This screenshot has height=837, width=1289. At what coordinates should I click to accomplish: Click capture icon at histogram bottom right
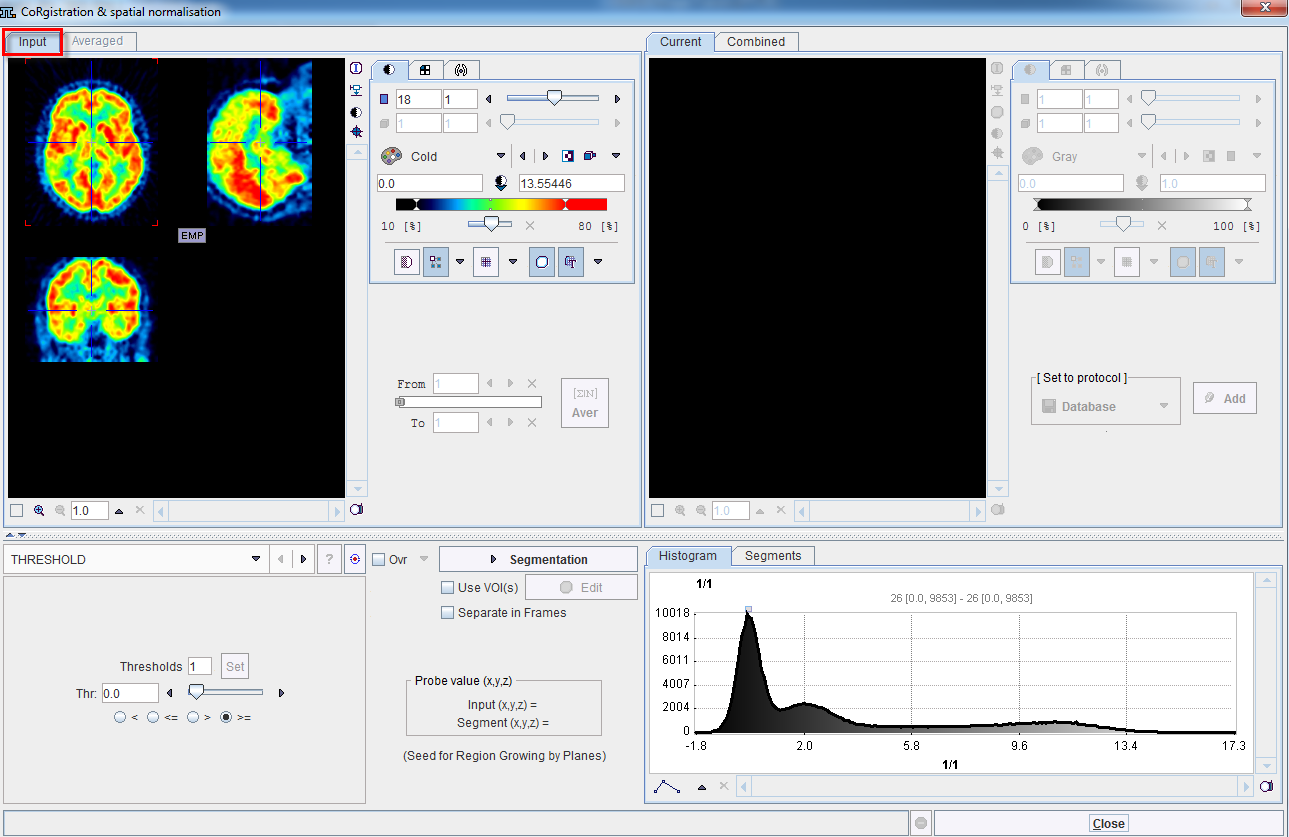pyautogui.click(x=1267, y=786)
